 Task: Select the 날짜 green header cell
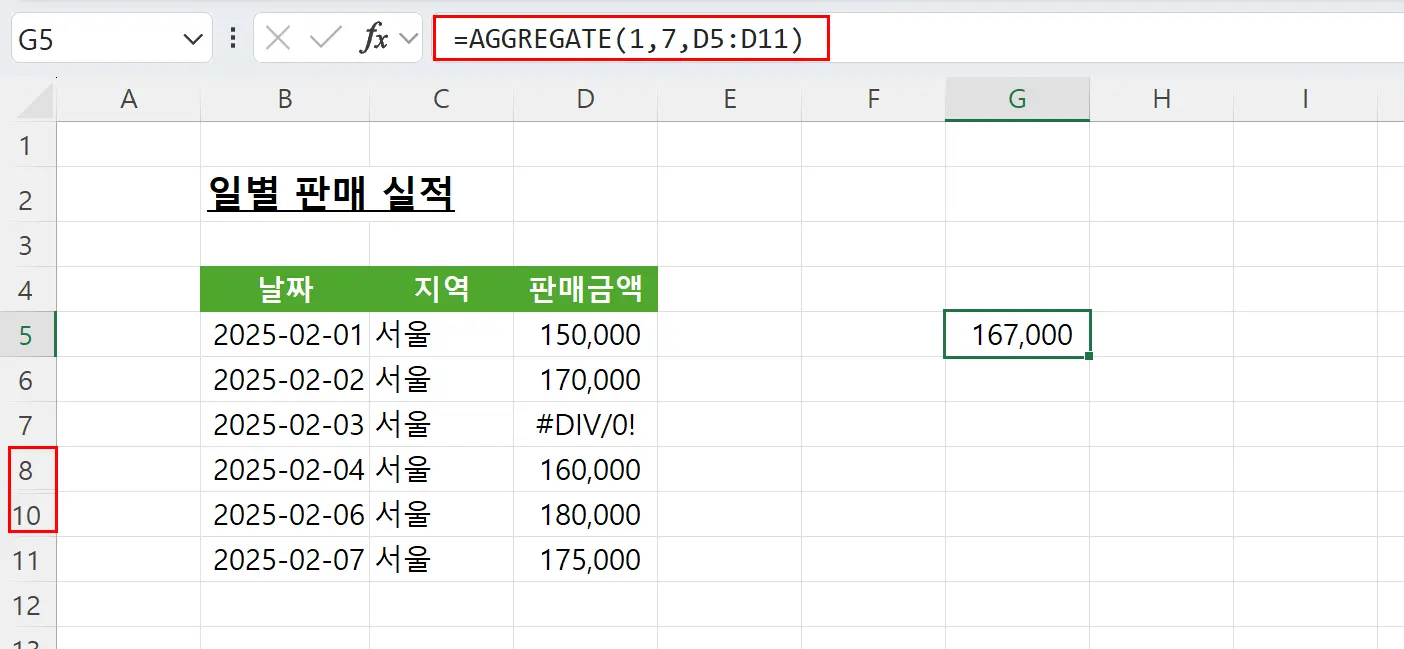pyautogui.click(x=285, y=289)
